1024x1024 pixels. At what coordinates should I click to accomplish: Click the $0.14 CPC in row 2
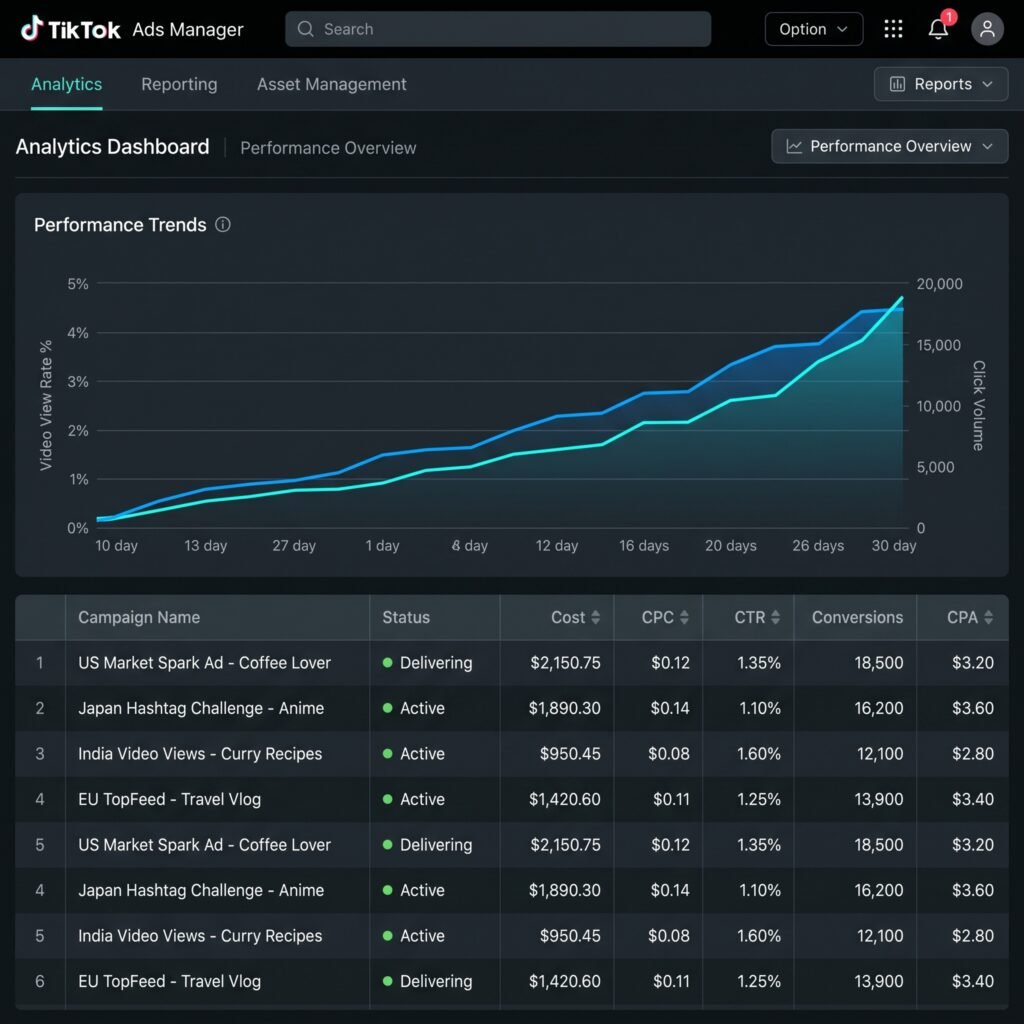pyautogui.click(x=670, y=709)
